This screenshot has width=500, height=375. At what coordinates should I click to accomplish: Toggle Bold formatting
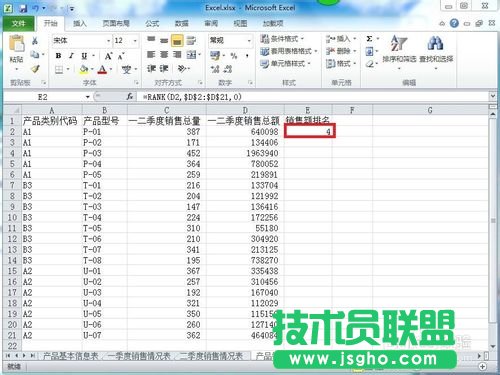pos(58,56)
